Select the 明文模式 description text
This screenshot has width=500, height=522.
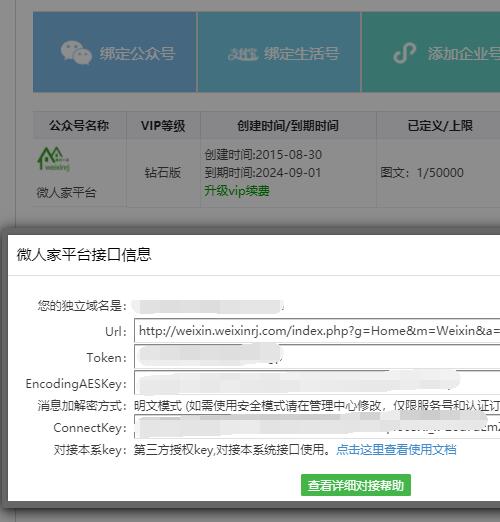click(x=317, y=406)
